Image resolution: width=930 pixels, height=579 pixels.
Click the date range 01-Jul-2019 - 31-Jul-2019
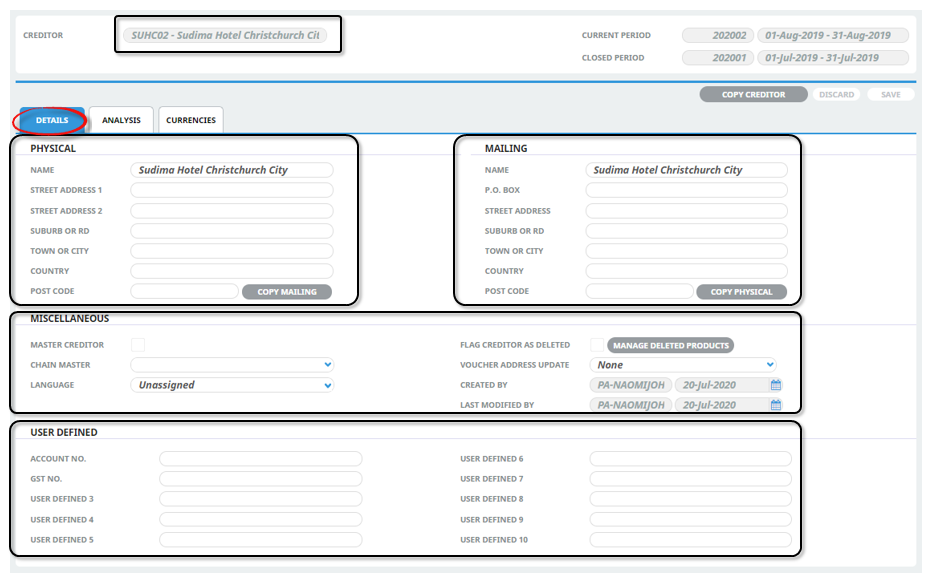[x=833, y=58]
